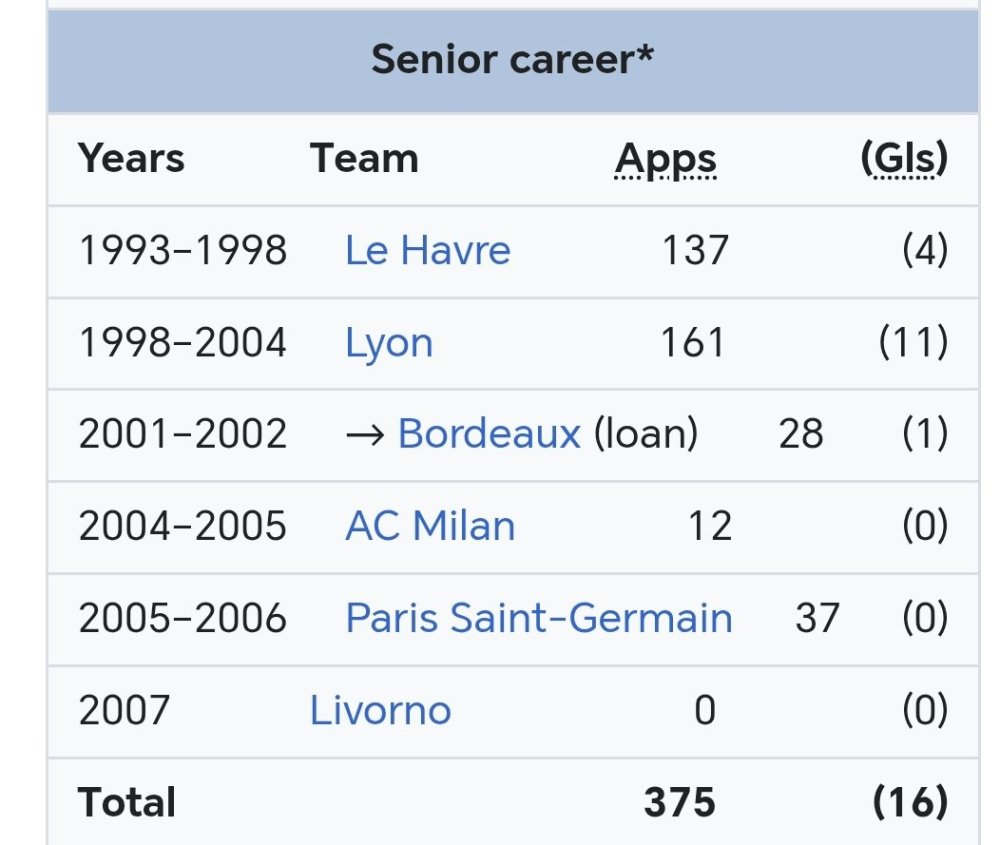The height and width of the screenshot is (845, 1000).
Task: Open the Lyon team link
Action: [x=388, y=343]
